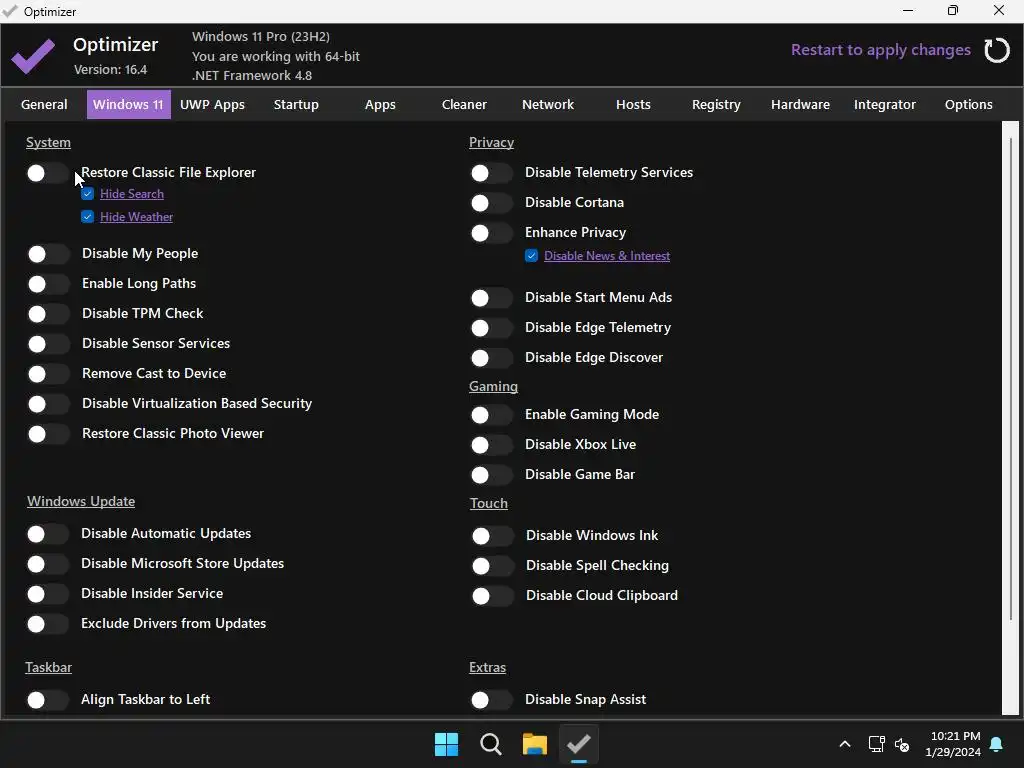Viewport: 1024px width, 768px height.
Task: Open the Integrator tab
Action: [x=885, y=104]
